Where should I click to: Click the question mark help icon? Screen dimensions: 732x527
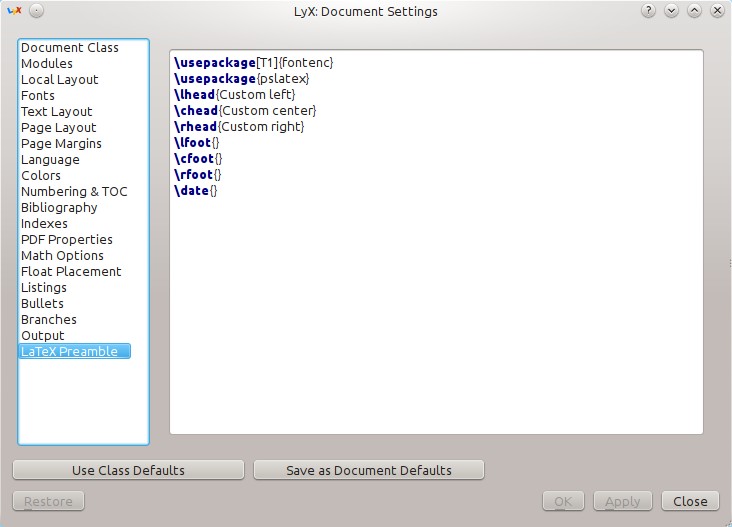[648, 10]
